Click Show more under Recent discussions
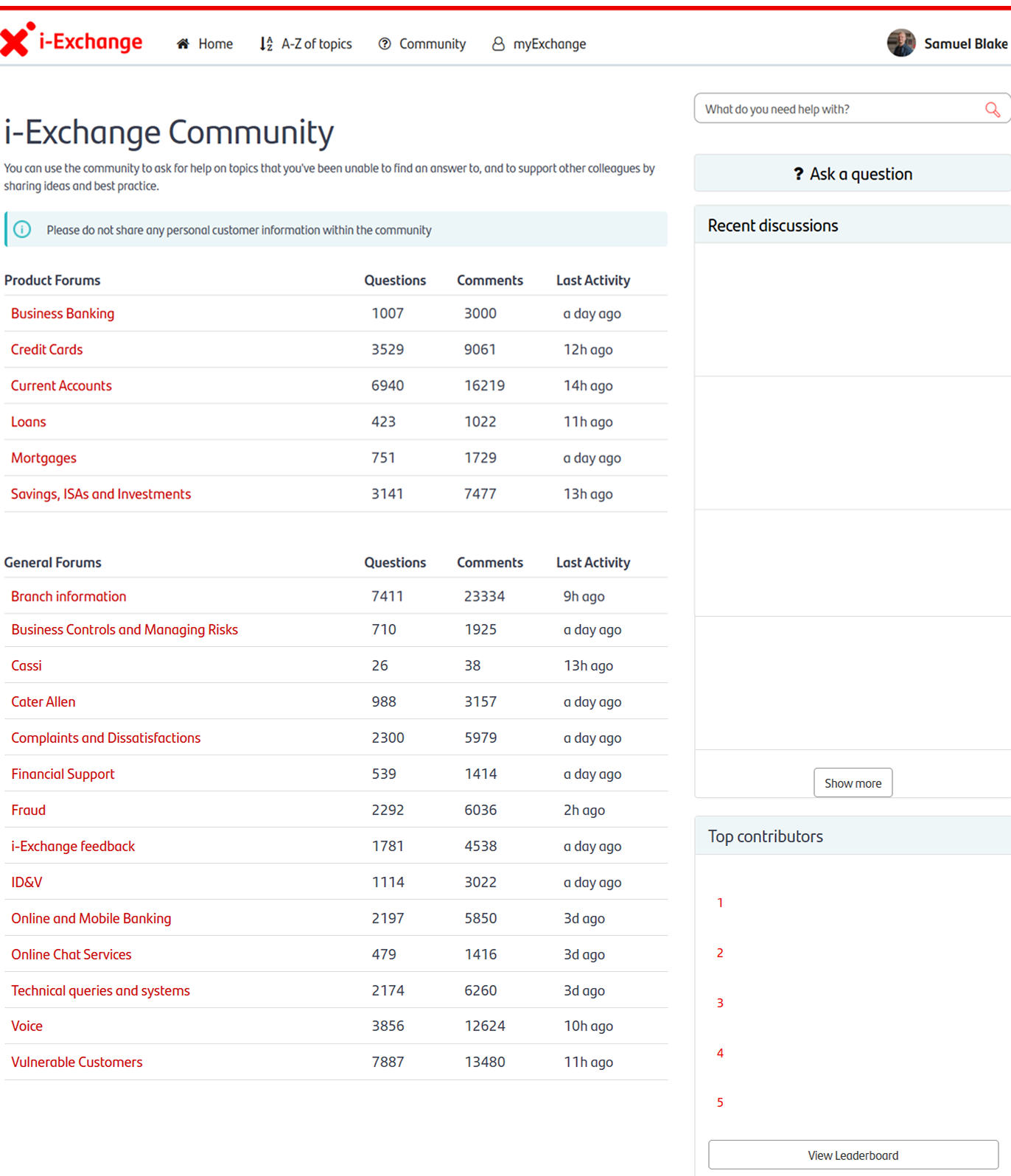Viewport: 1011px width, 1176px height. coord(853,783)
